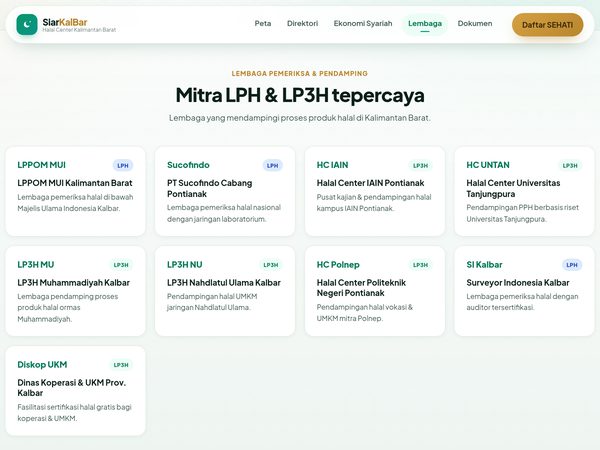The image size is (600, 450).
Task: Select Surveyor Indonesia Kalbar heading
Action: [x=517, y=282]
